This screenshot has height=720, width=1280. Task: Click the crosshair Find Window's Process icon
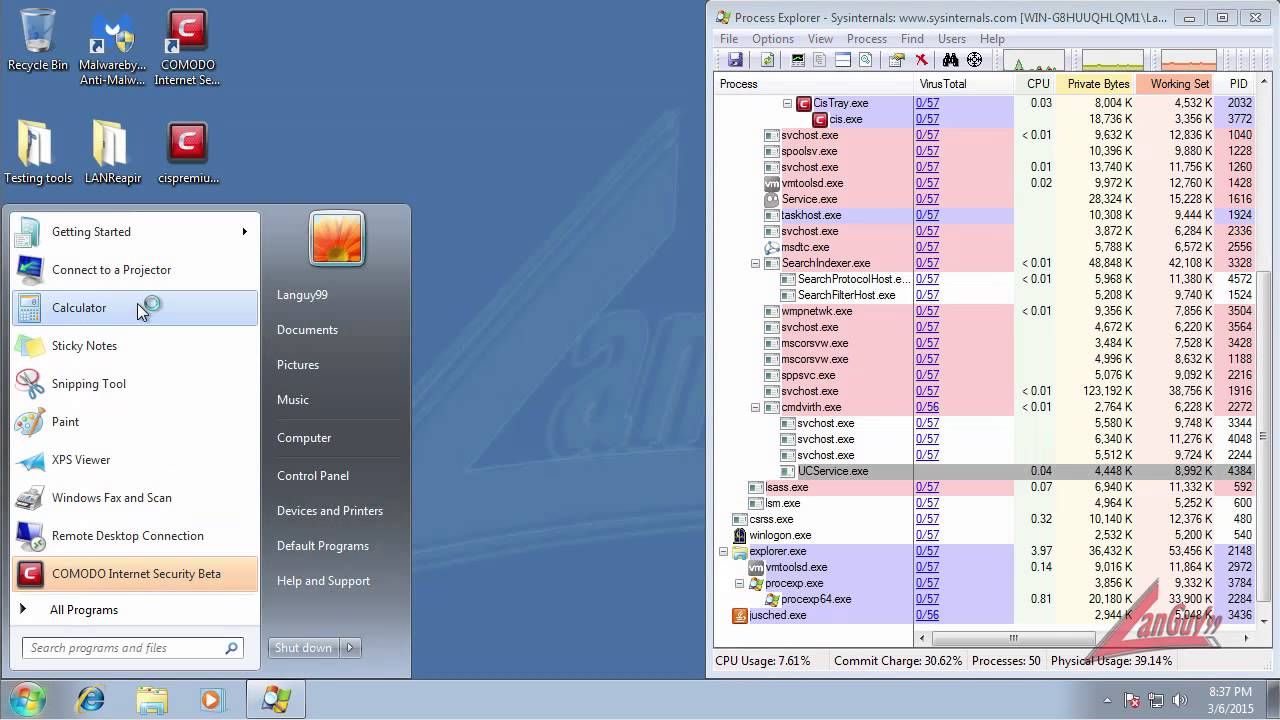click(x=975, y=60)
